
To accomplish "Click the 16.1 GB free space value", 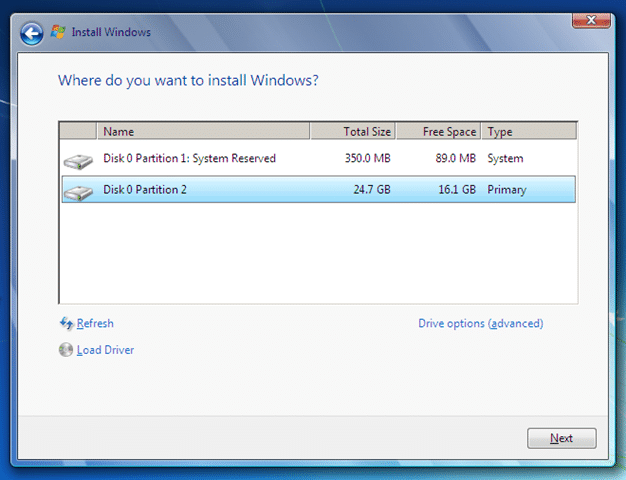I will (x=457, y=189).
